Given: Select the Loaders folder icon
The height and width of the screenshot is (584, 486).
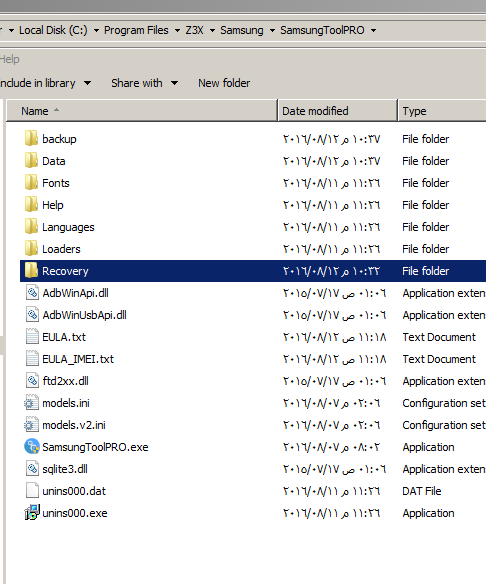Looking at the screenshot, I should (31, 249).
